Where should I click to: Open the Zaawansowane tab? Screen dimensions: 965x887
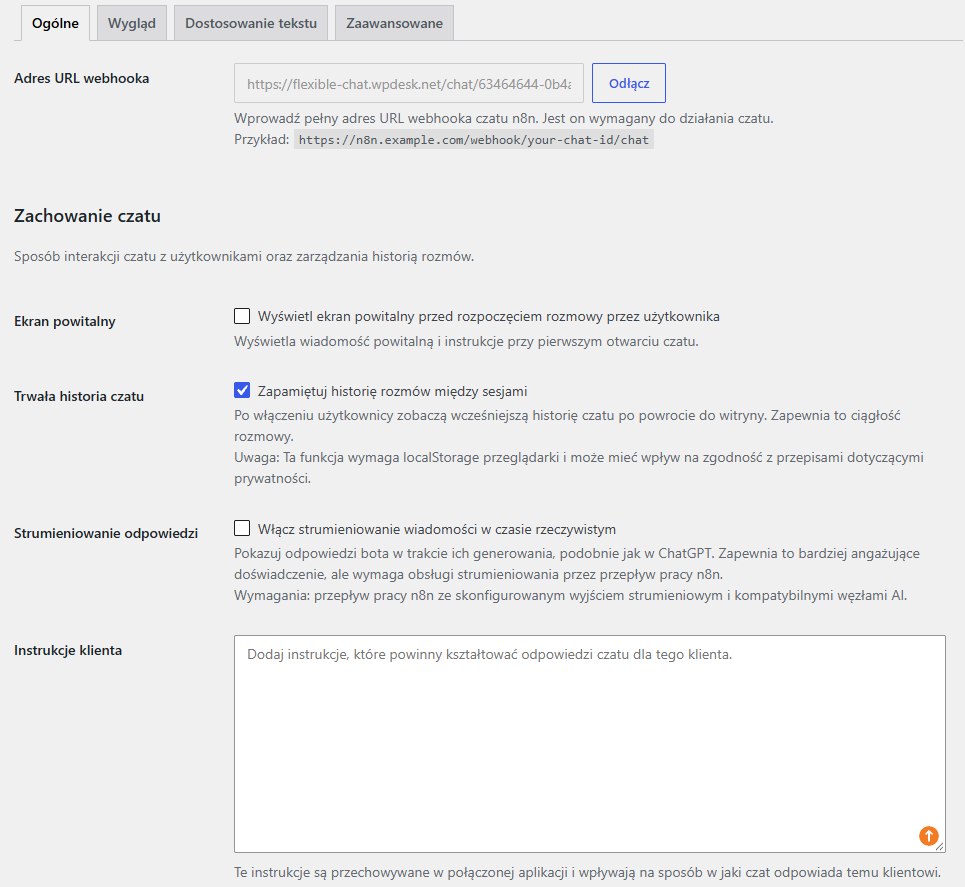[x=394, y=23]
